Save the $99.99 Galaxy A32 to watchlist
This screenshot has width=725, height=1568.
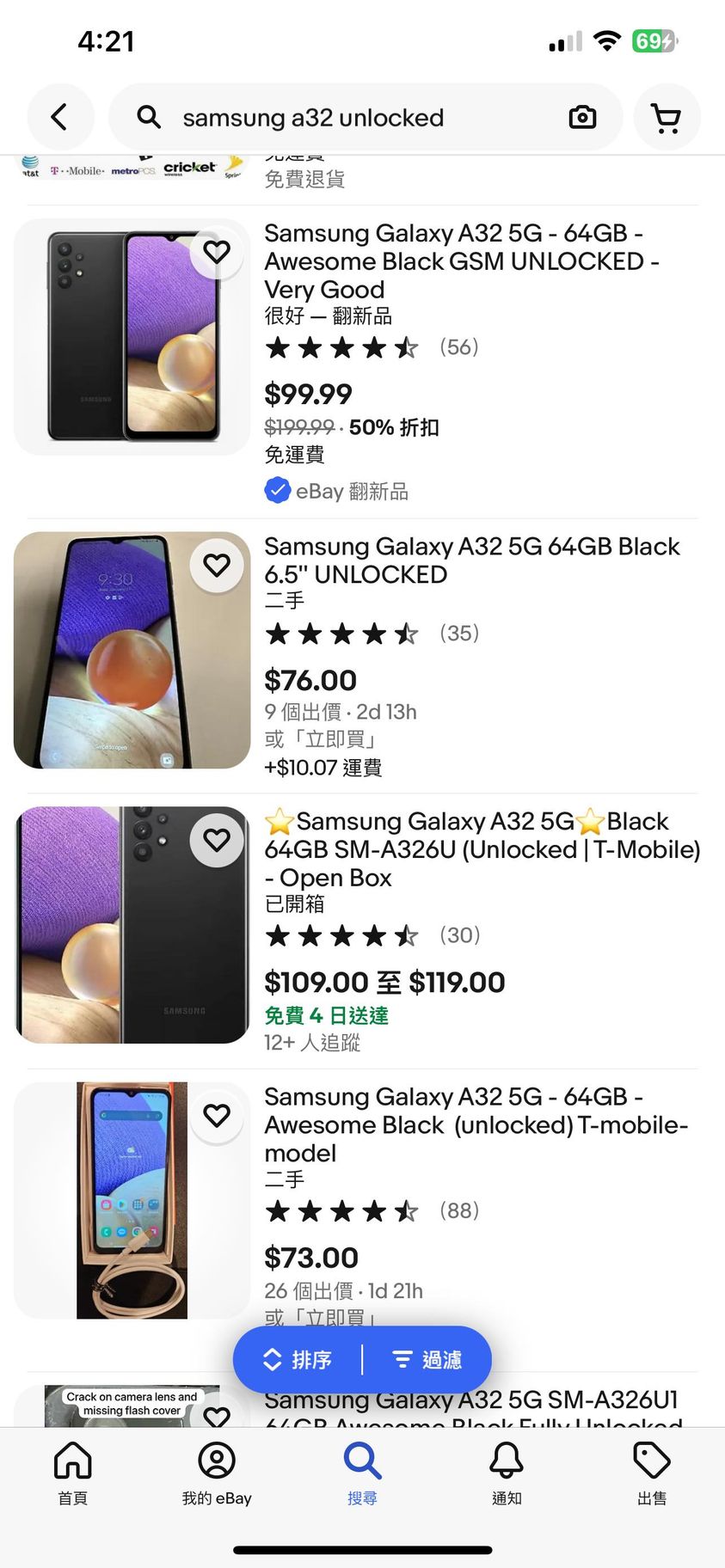click(217, 251)
